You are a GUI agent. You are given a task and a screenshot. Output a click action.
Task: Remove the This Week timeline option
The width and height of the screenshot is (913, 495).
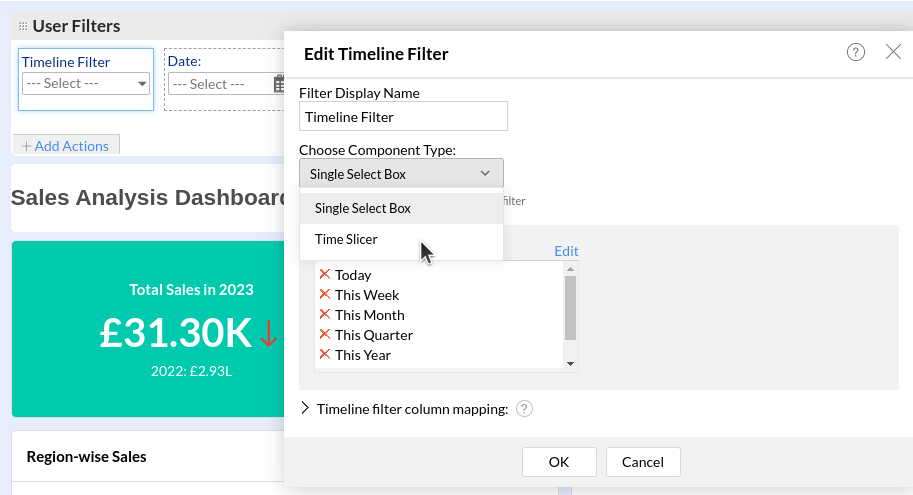pyautogui.click(x=325, y=294)
